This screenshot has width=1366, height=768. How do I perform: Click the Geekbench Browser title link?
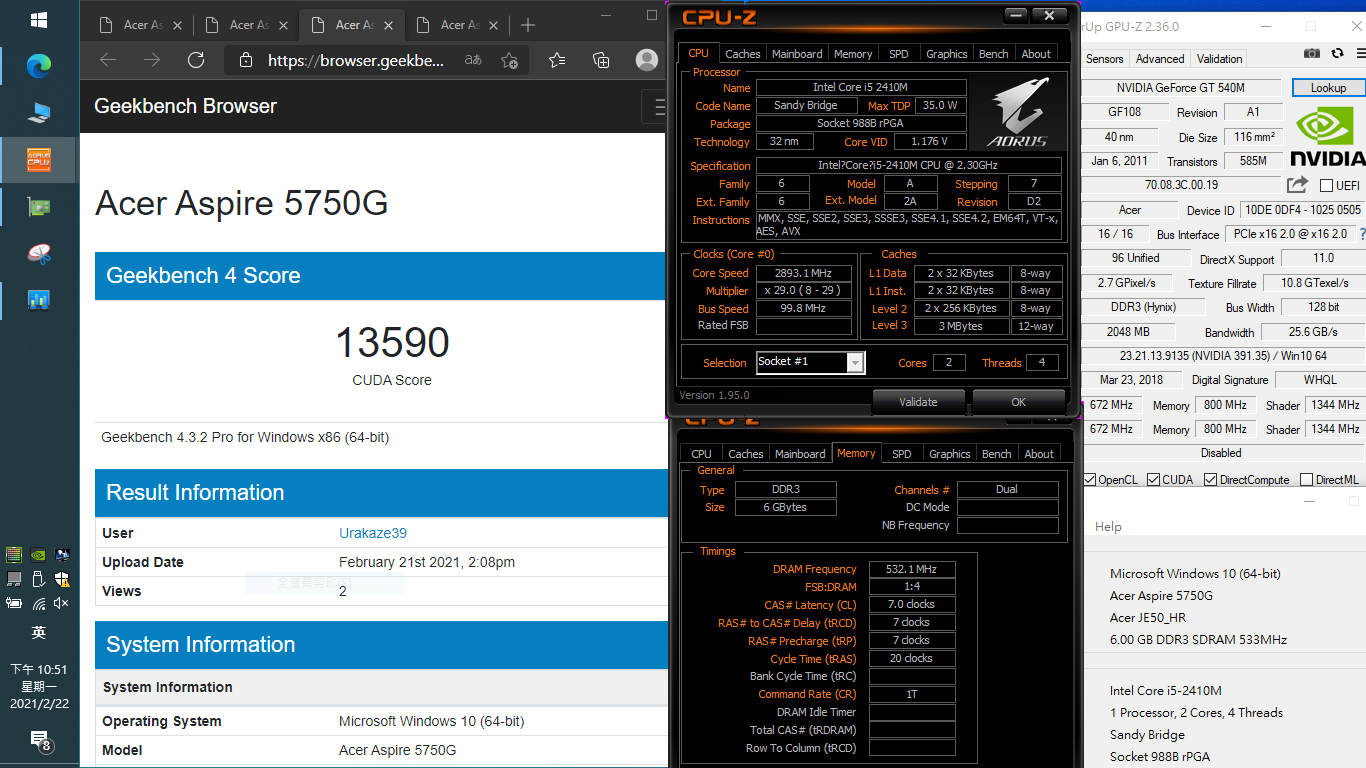coord(185,106)
